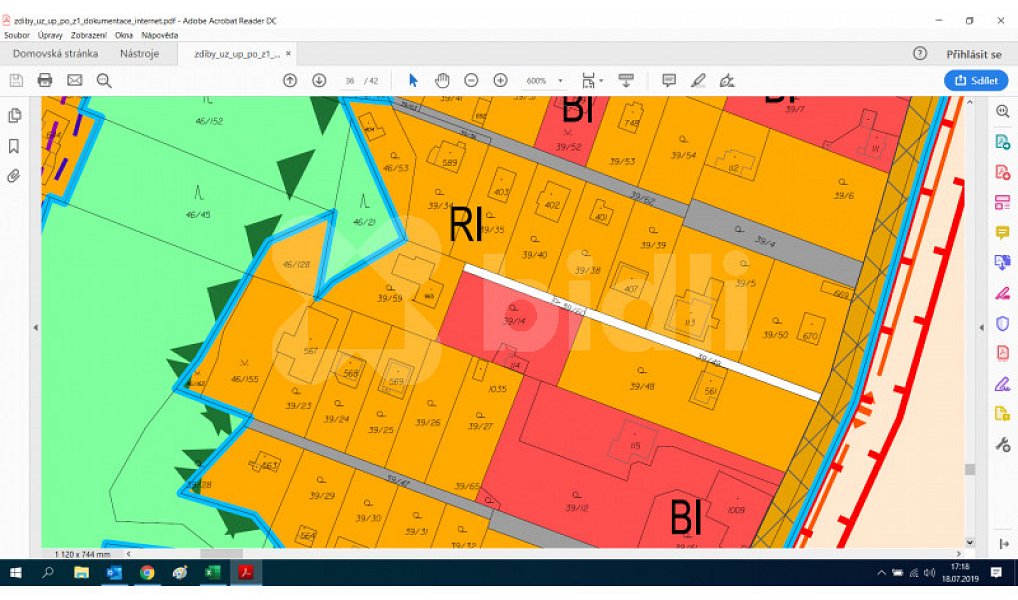Open the Protect shield tool
Viewport: 1018px width, 600px height.
coord(1002,323)
